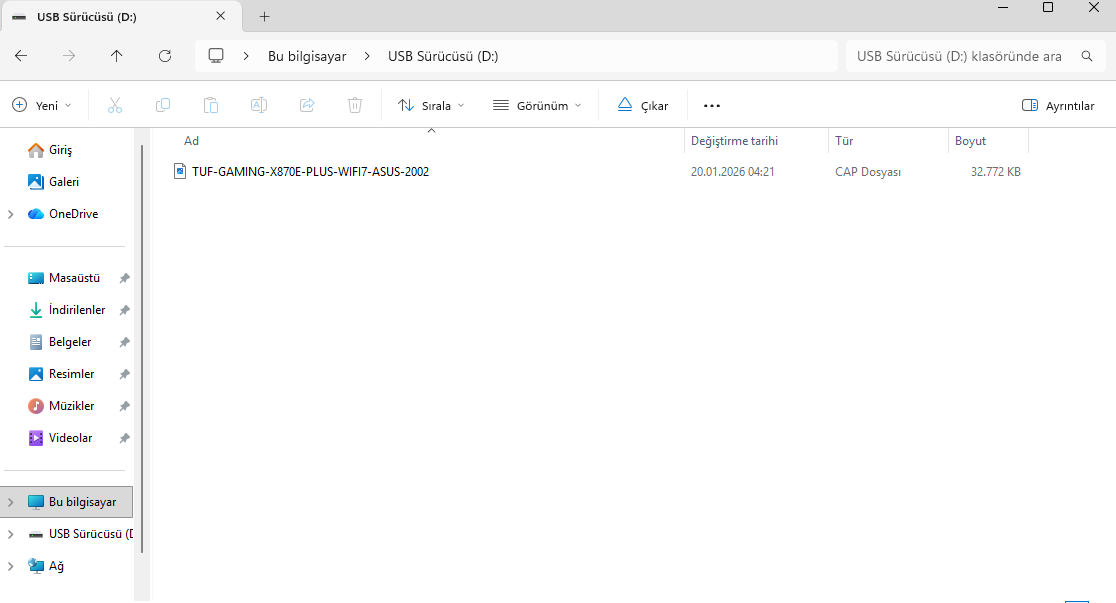Click the PC monitor icon in address bar
Viewport: 1116px width, 603px height.
click(216, 56)
